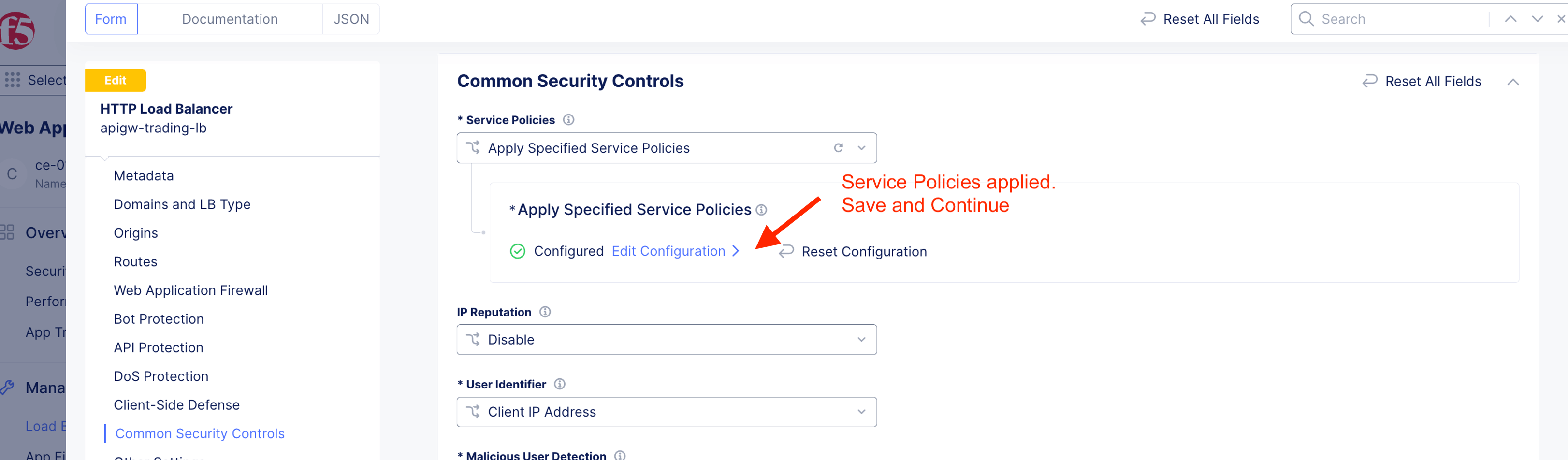Click the refresh icon in Service Policies dropdown
Screen dimensions: 1568x460
(838, 148)
